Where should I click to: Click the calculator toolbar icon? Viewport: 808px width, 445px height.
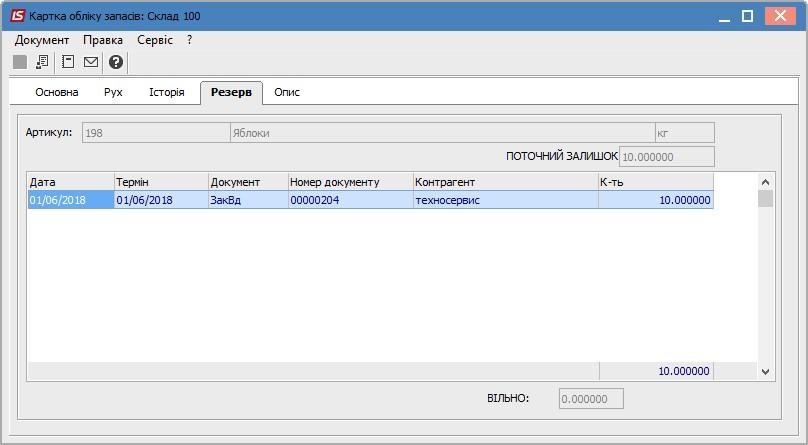click(68, 62)
